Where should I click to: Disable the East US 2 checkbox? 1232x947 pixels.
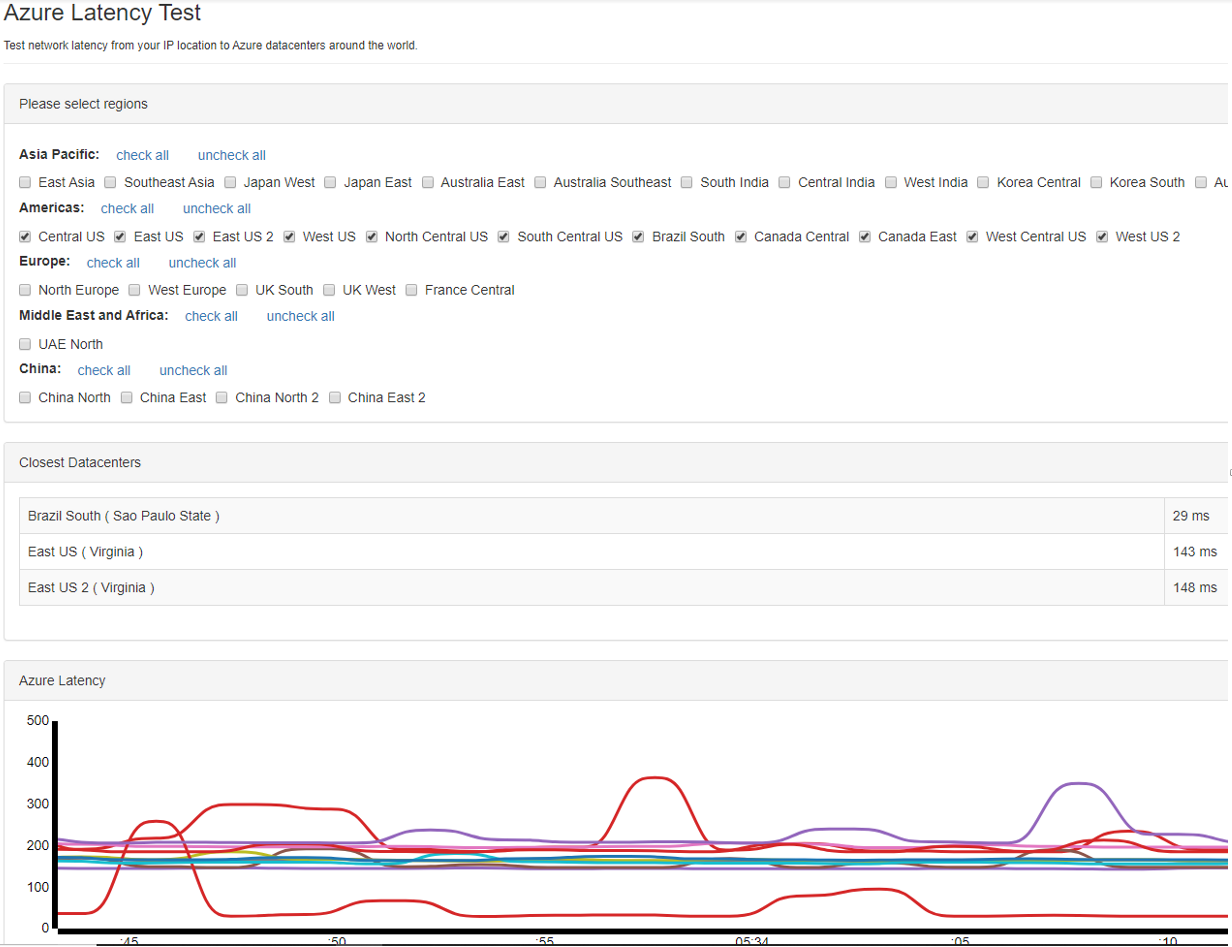[199, 237]
